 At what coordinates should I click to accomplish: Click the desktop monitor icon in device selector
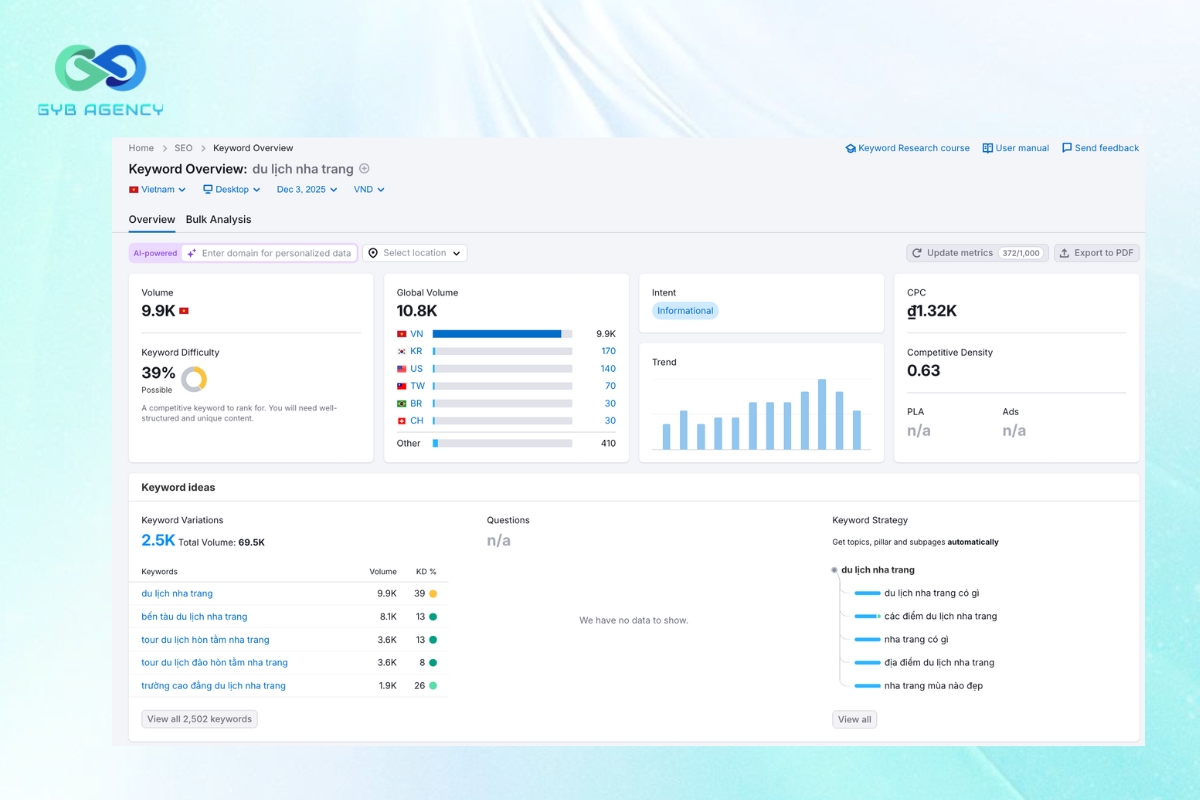click(208, 189)
